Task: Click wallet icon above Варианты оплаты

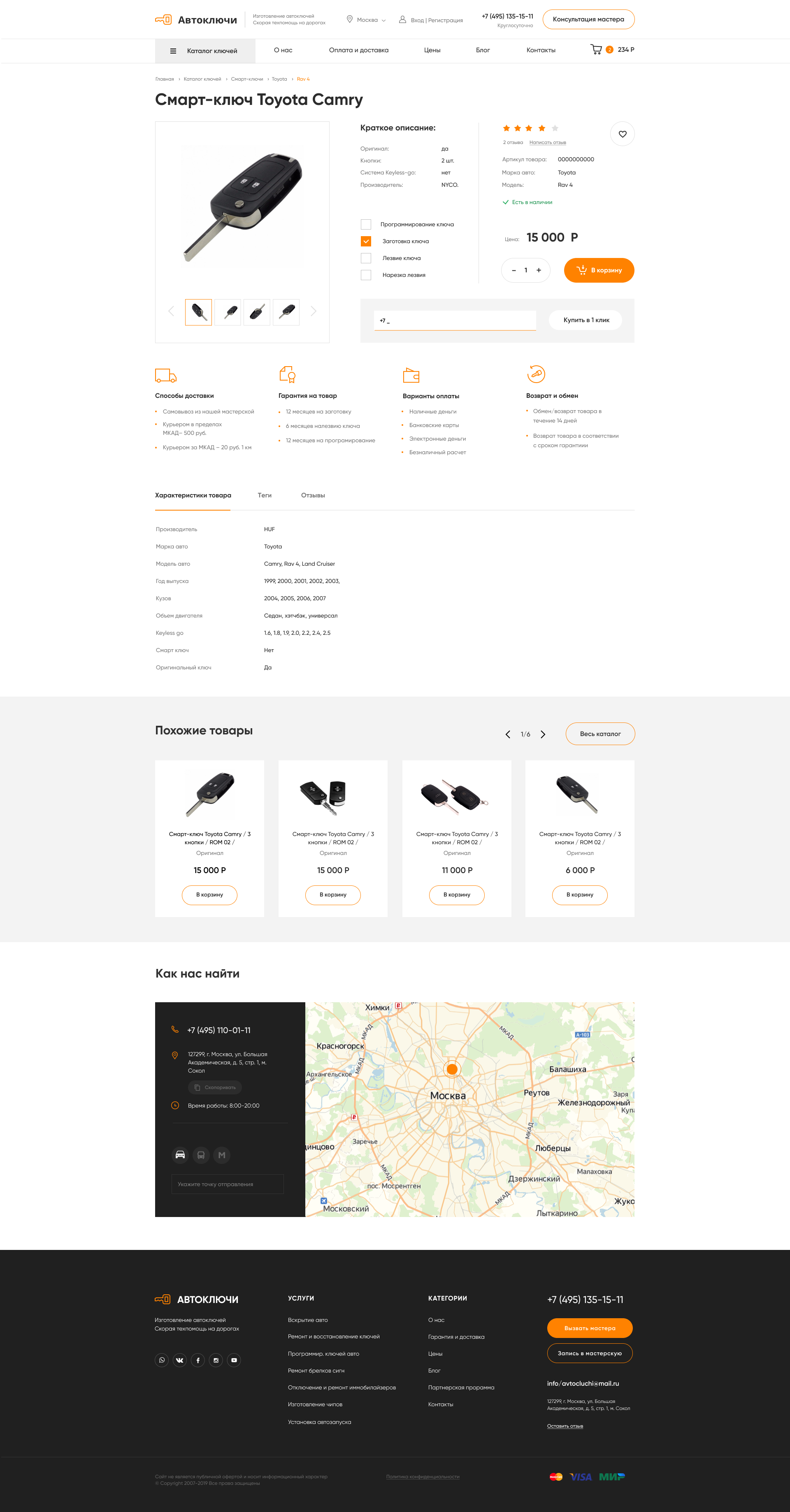Action: coord(411,375)
